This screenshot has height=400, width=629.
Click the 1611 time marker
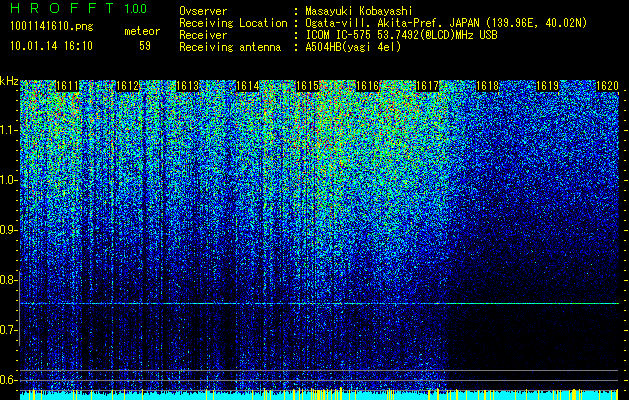point(67,86)
